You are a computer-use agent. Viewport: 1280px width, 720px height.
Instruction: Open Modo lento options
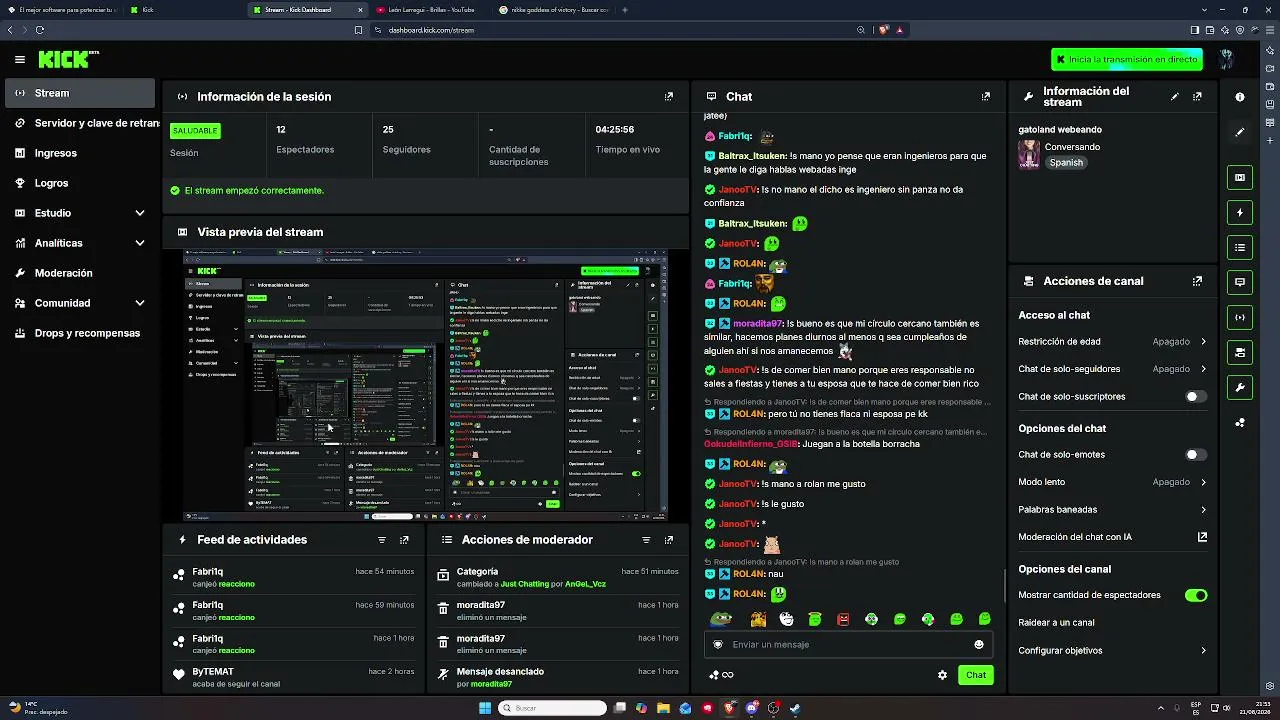coord(1112,482)
